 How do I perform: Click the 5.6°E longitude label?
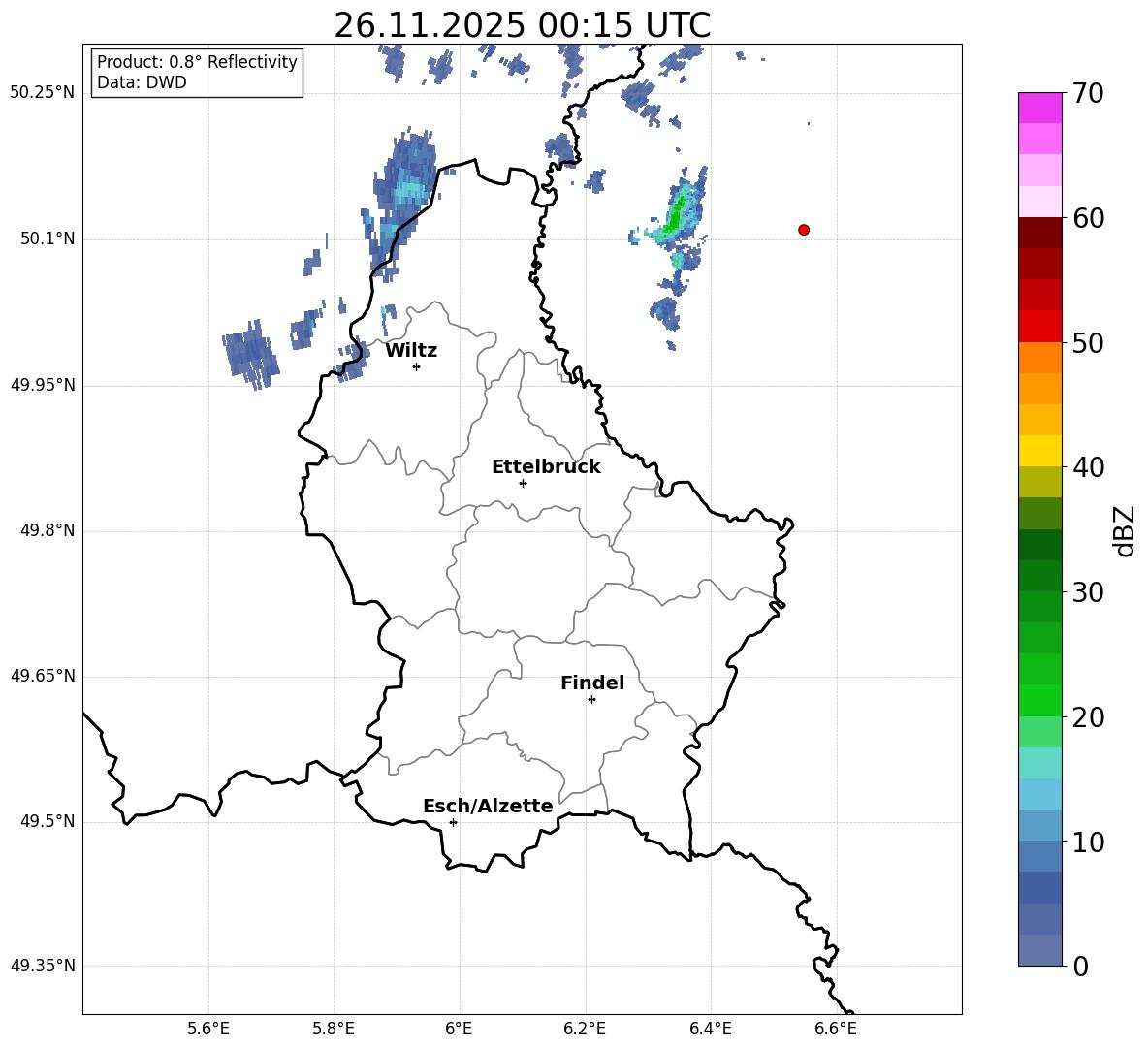click(208, 1029)
